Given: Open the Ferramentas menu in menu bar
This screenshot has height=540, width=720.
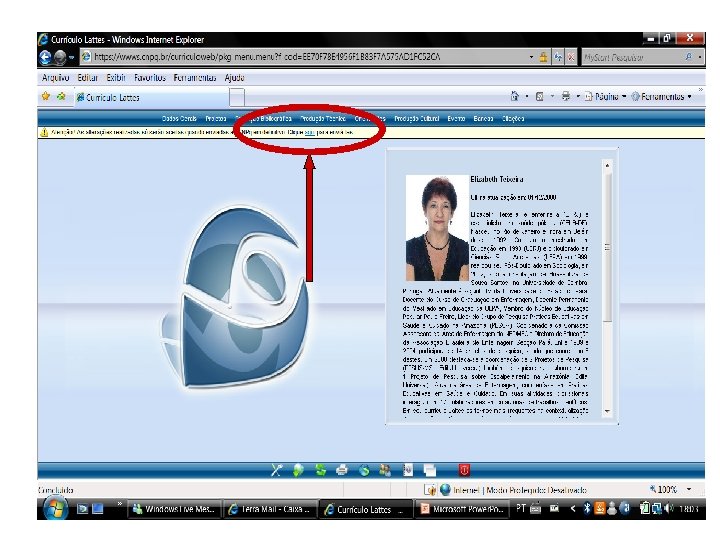Looking at the screenshot, I should [195, 78].
